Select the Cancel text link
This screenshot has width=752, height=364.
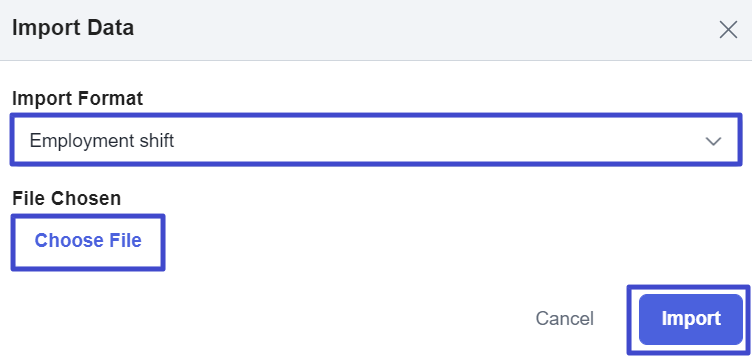tap(564, 319)
